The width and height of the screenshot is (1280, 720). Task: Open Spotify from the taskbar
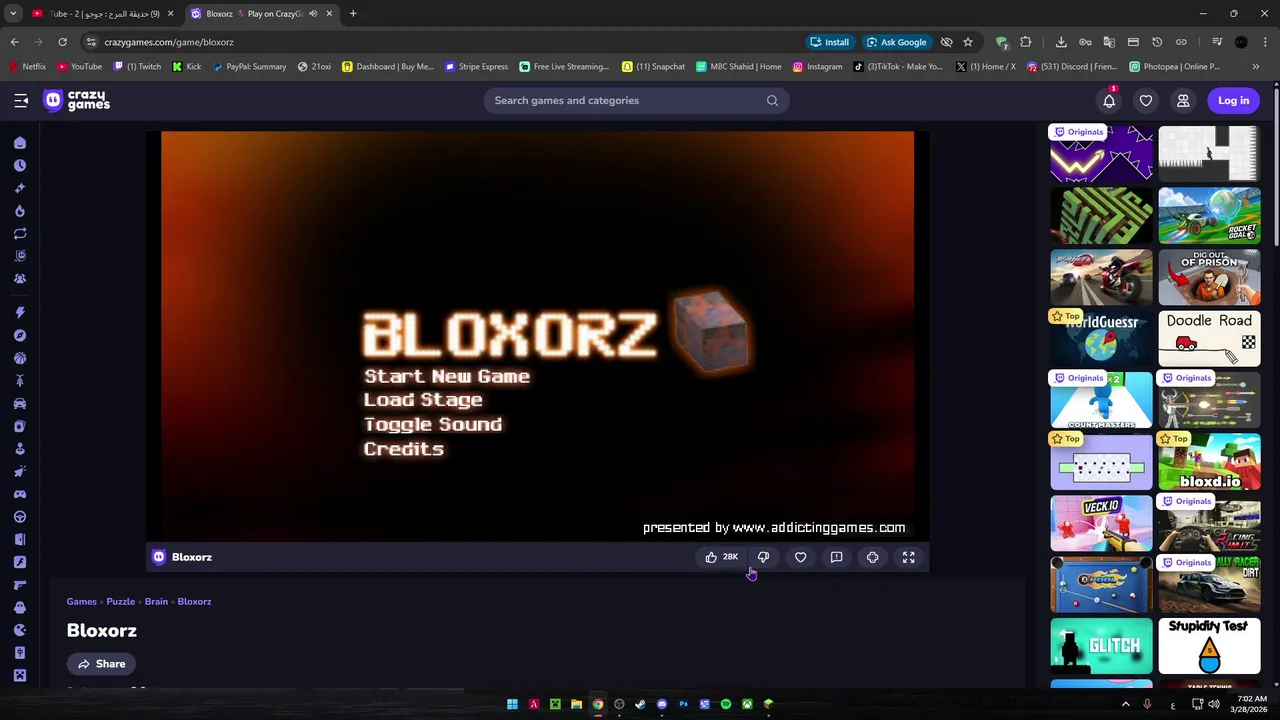[726, 704]
